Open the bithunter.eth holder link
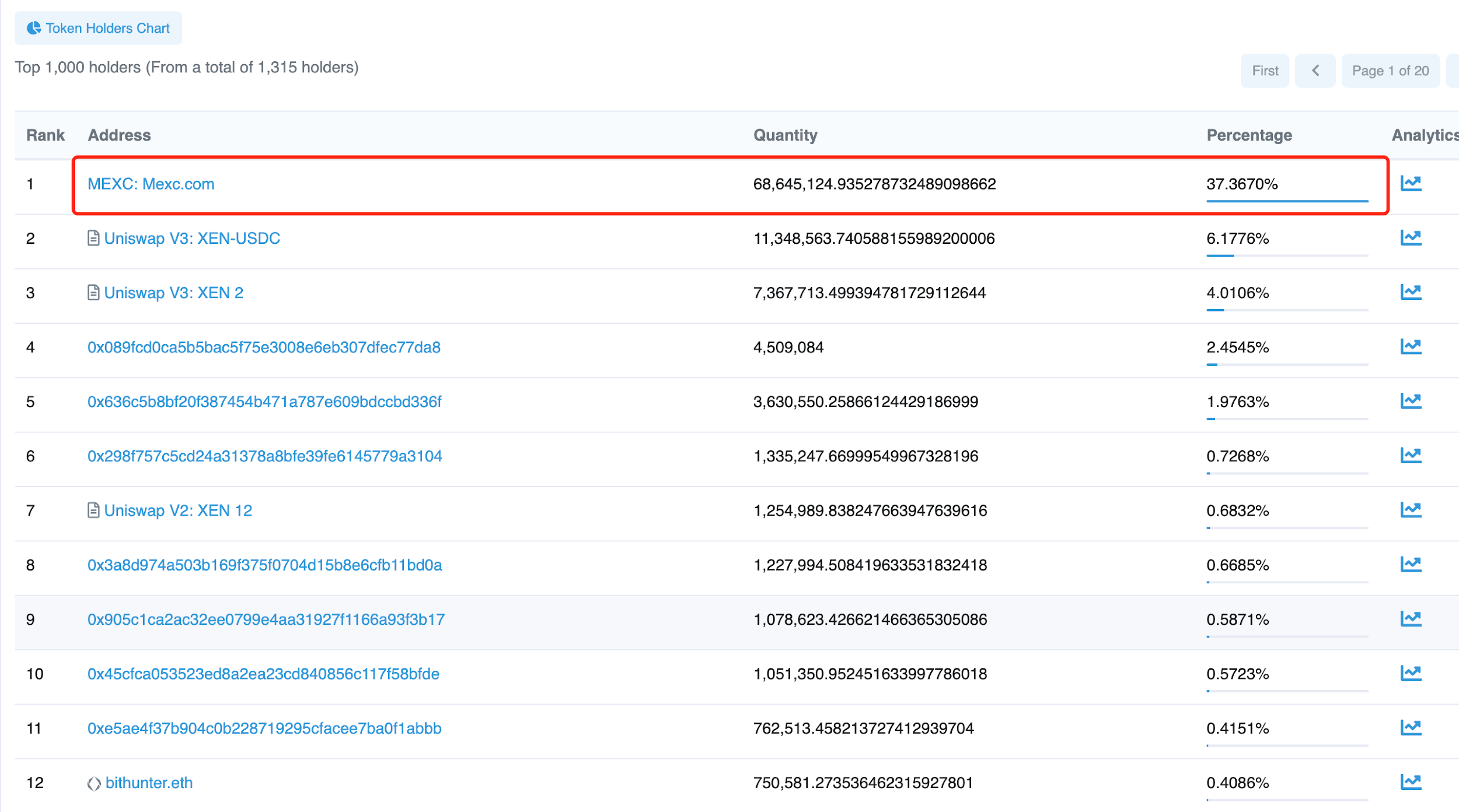 coord(148,782)
